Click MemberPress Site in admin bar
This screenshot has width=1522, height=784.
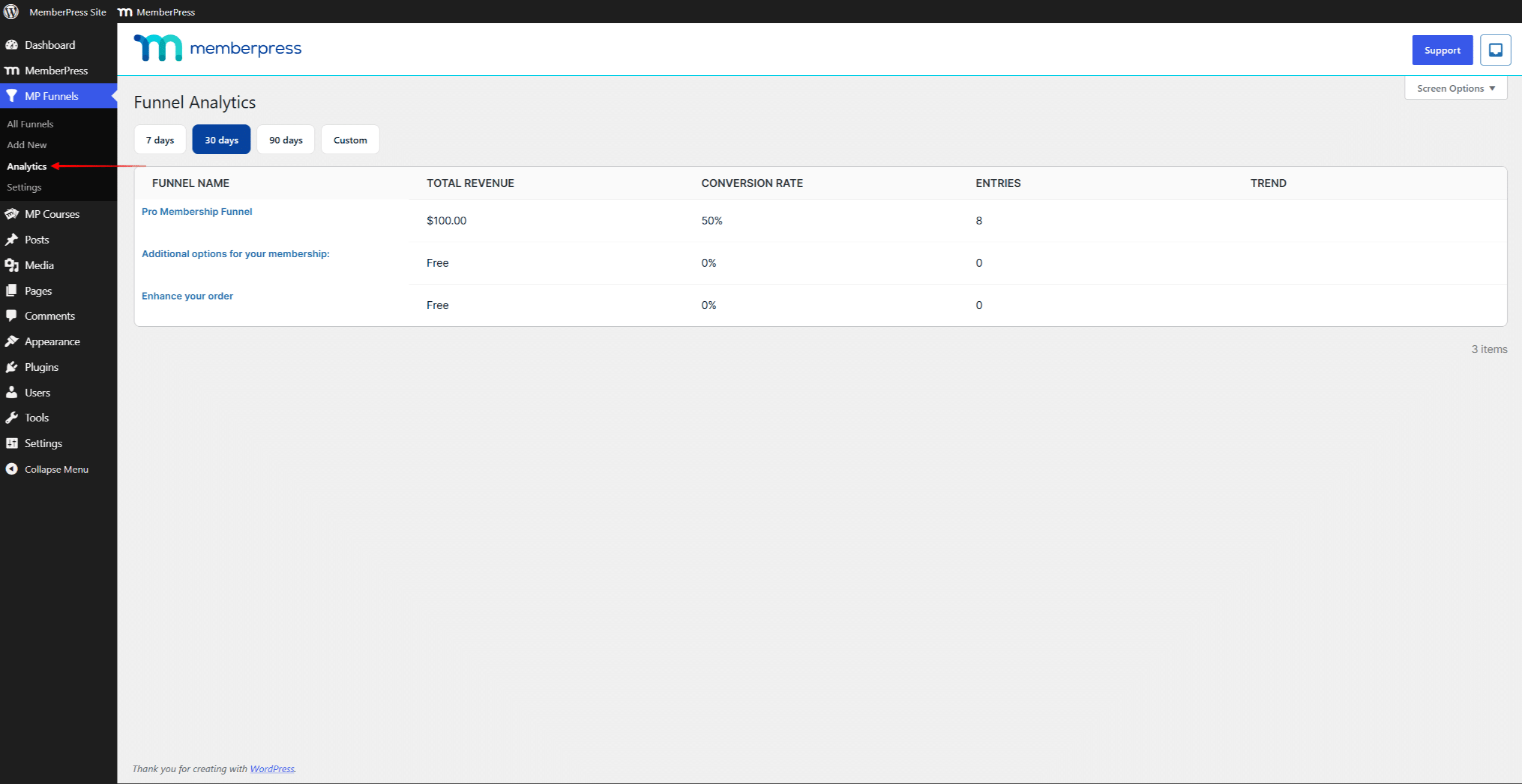tap(68, 12)
